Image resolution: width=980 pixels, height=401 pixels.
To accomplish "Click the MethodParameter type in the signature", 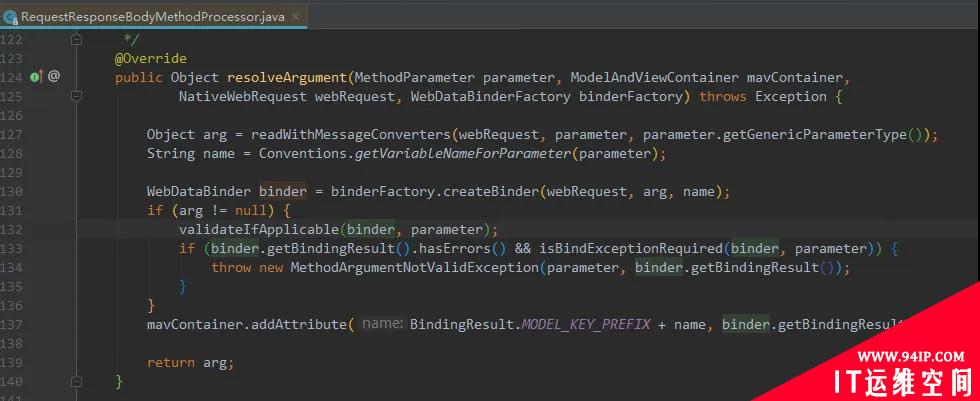I will [415, 77].
